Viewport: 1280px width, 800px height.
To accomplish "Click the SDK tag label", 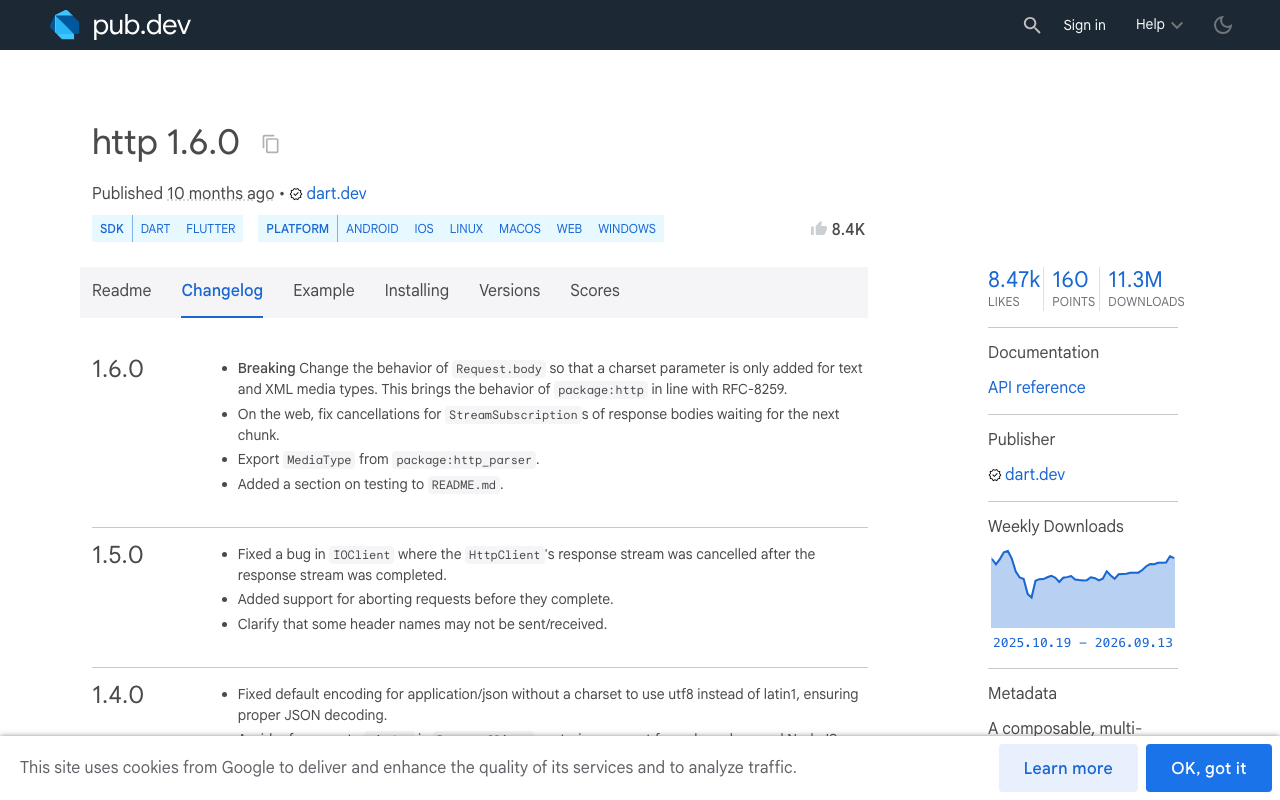I will coord(112,229).
